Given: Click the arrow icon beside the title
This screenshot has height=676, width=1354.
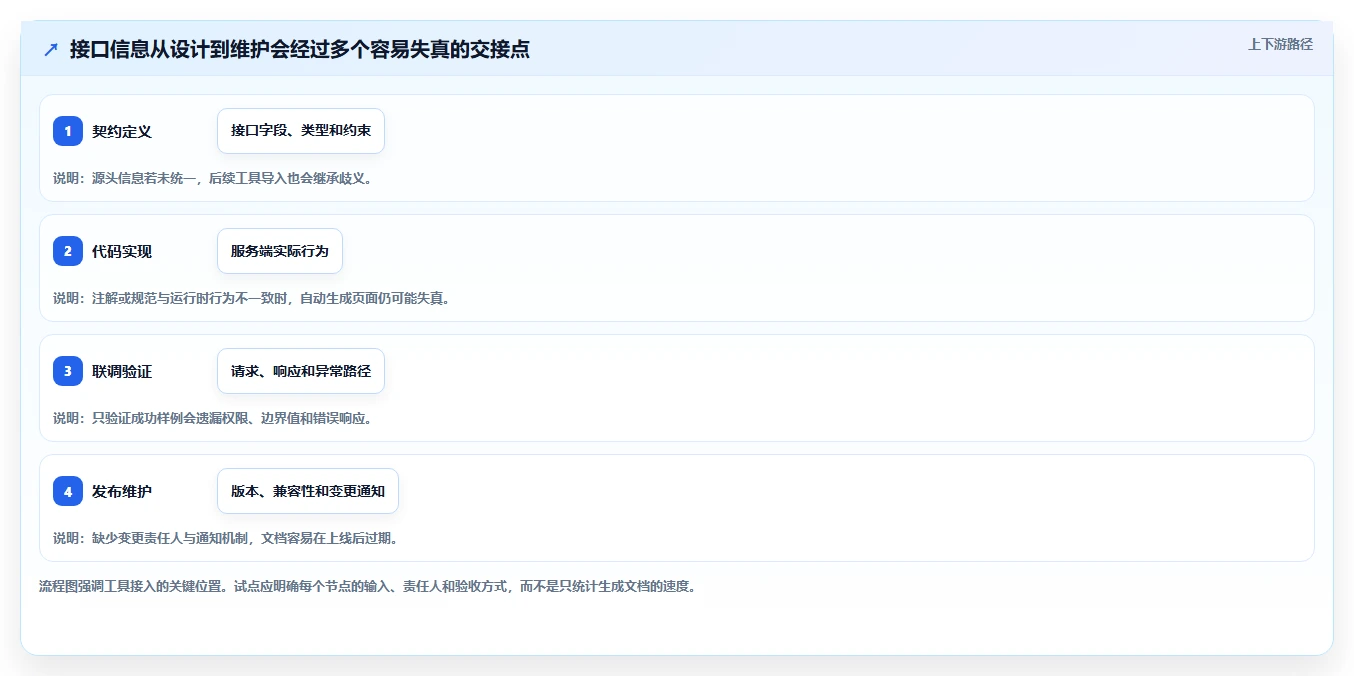Looking at the screenshot, I should [51, 50].
